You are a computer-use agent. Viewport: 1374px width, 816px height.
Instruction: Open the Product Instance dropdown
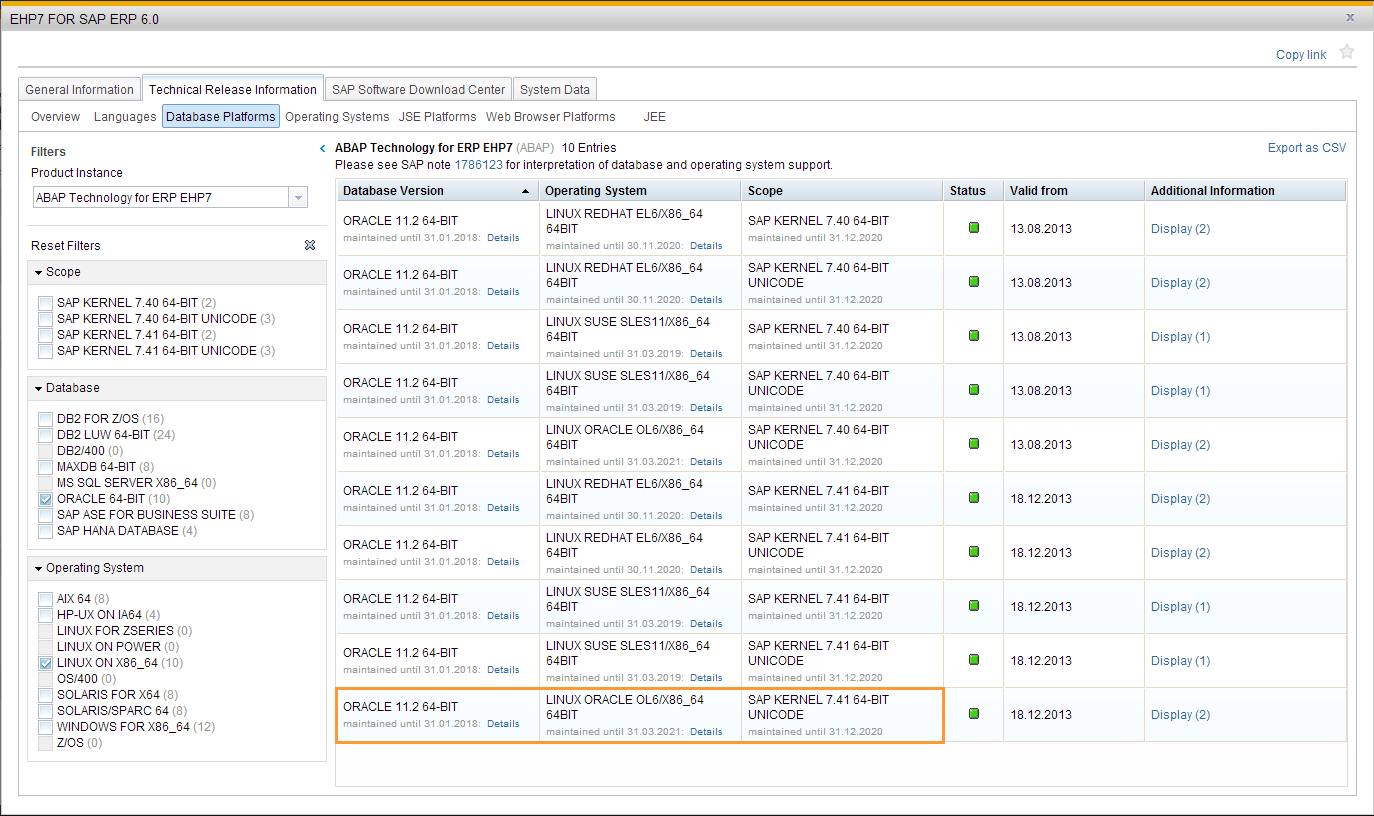pyautogui.click(x=298, y=198)
